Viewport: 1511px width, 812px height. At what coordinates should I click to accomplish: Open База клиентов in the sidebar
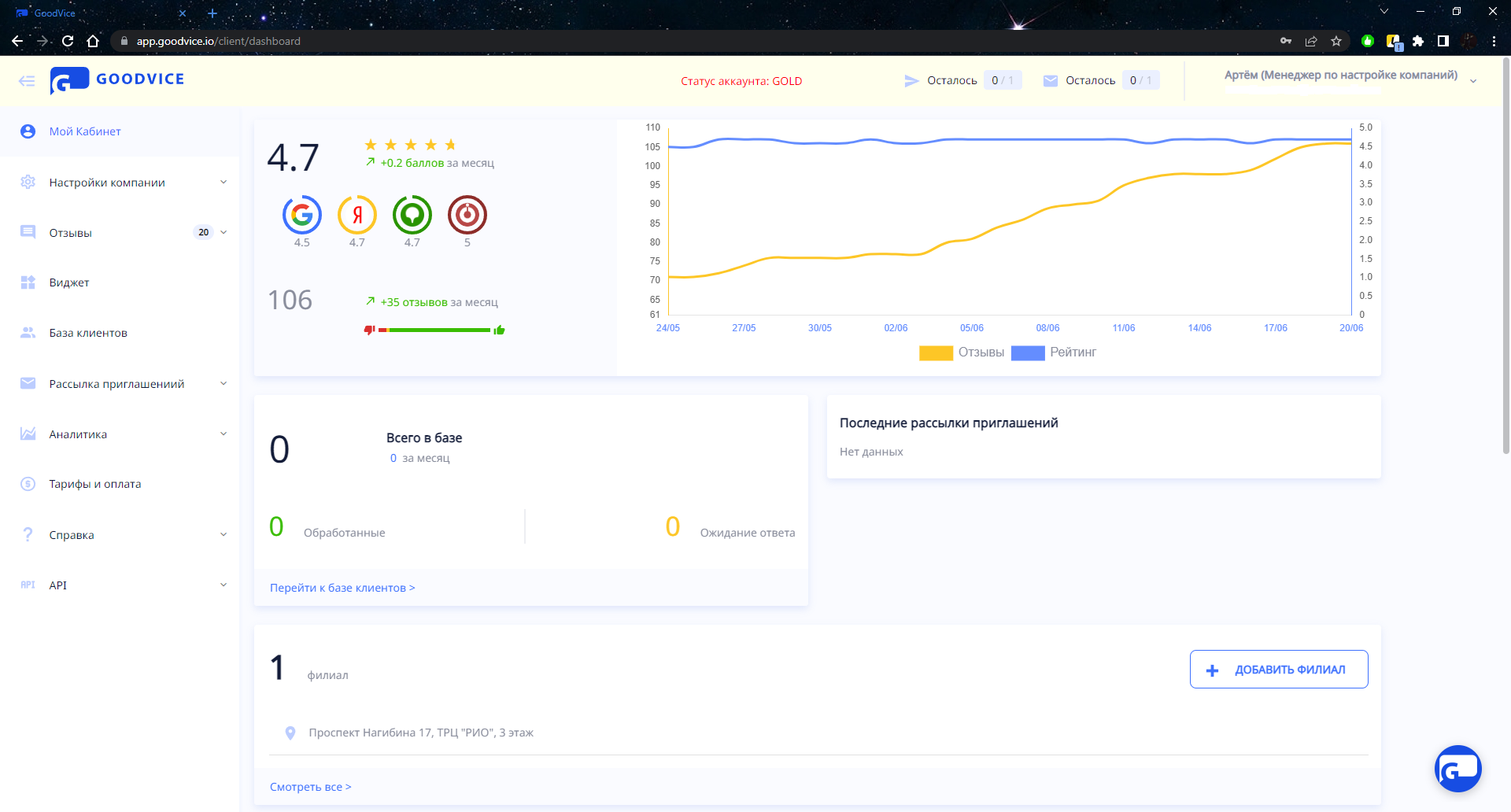pos(88,333)
